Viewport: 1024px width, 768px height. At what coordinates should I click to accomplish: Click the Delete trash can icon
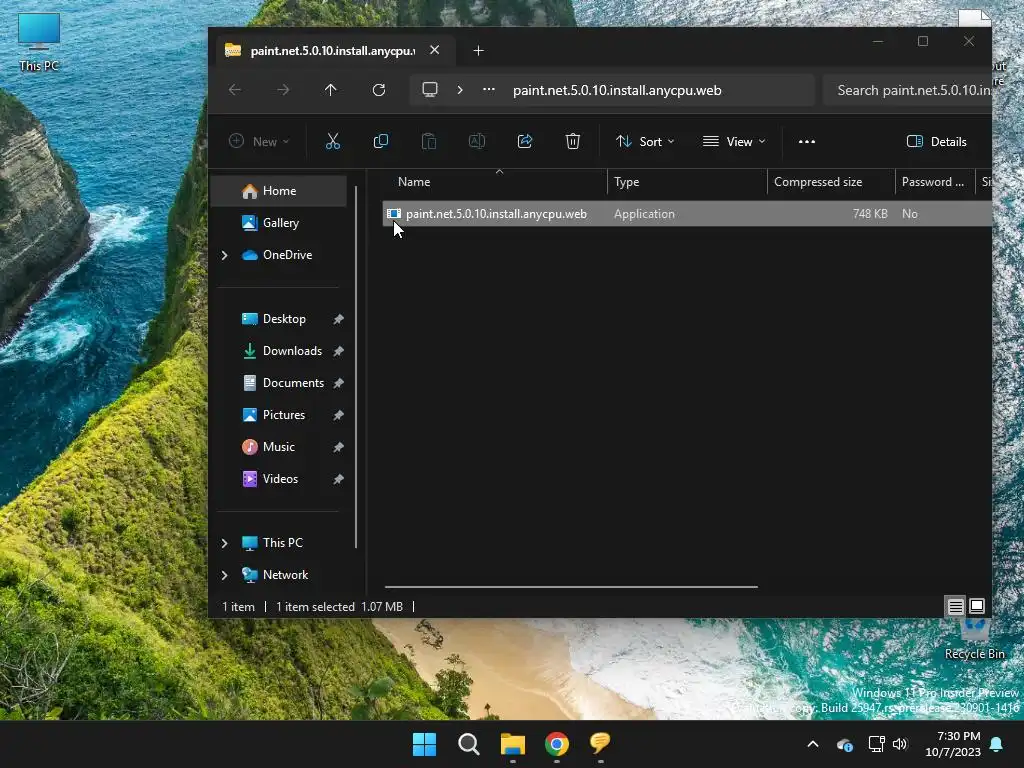573,141
